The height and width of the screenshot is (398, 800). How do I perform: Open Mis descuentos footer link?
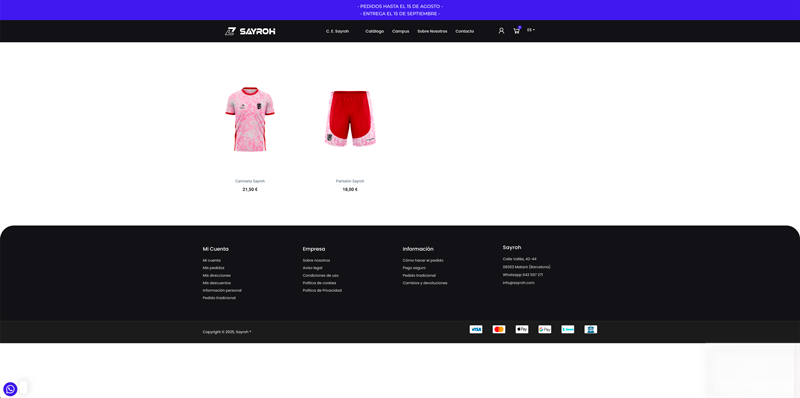click(216, 283)
